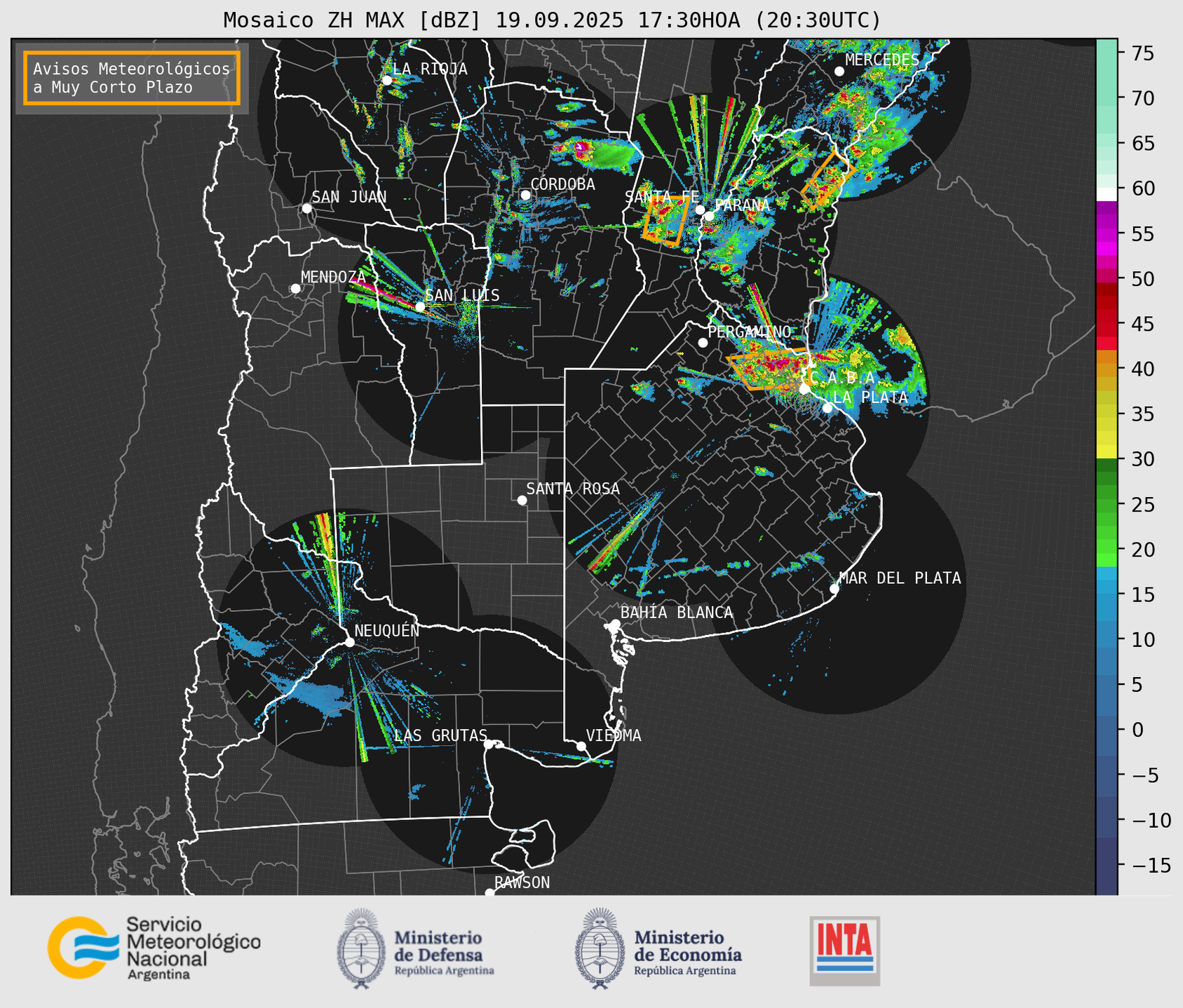Viewport: 1183px width, 1008px height.
Task: Click the 55 dBZ magenta color band
Action: [1107, 233]
